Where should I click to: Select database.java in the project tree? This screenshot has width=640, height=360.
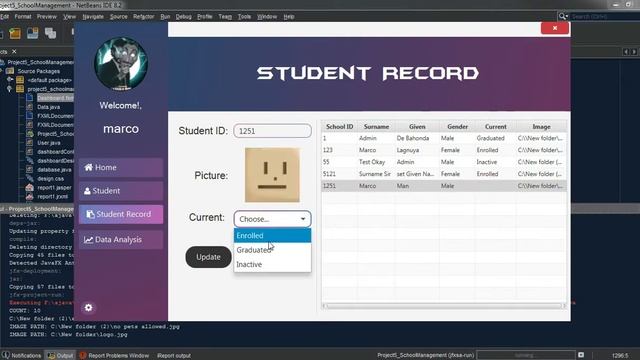[x=54, y=170]
